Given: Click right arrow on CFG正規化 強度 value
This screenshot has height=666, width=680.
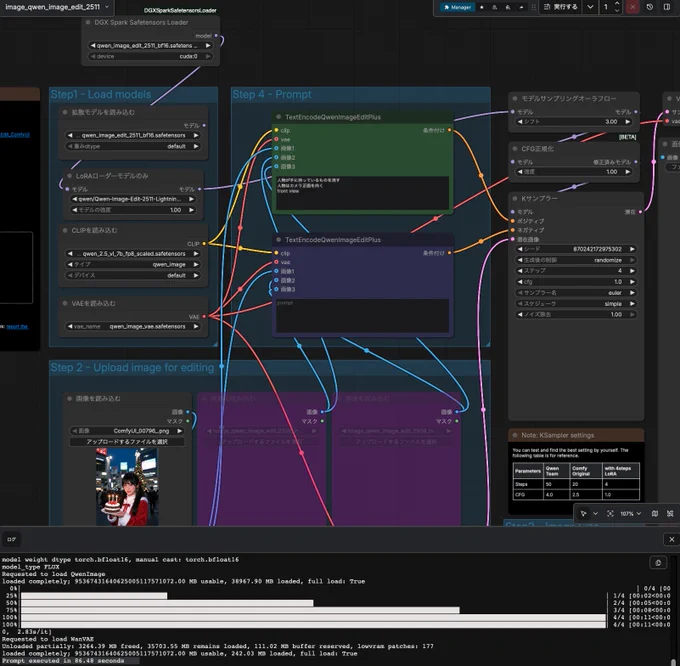Looking at the screenshot, I should click(628, 172).
